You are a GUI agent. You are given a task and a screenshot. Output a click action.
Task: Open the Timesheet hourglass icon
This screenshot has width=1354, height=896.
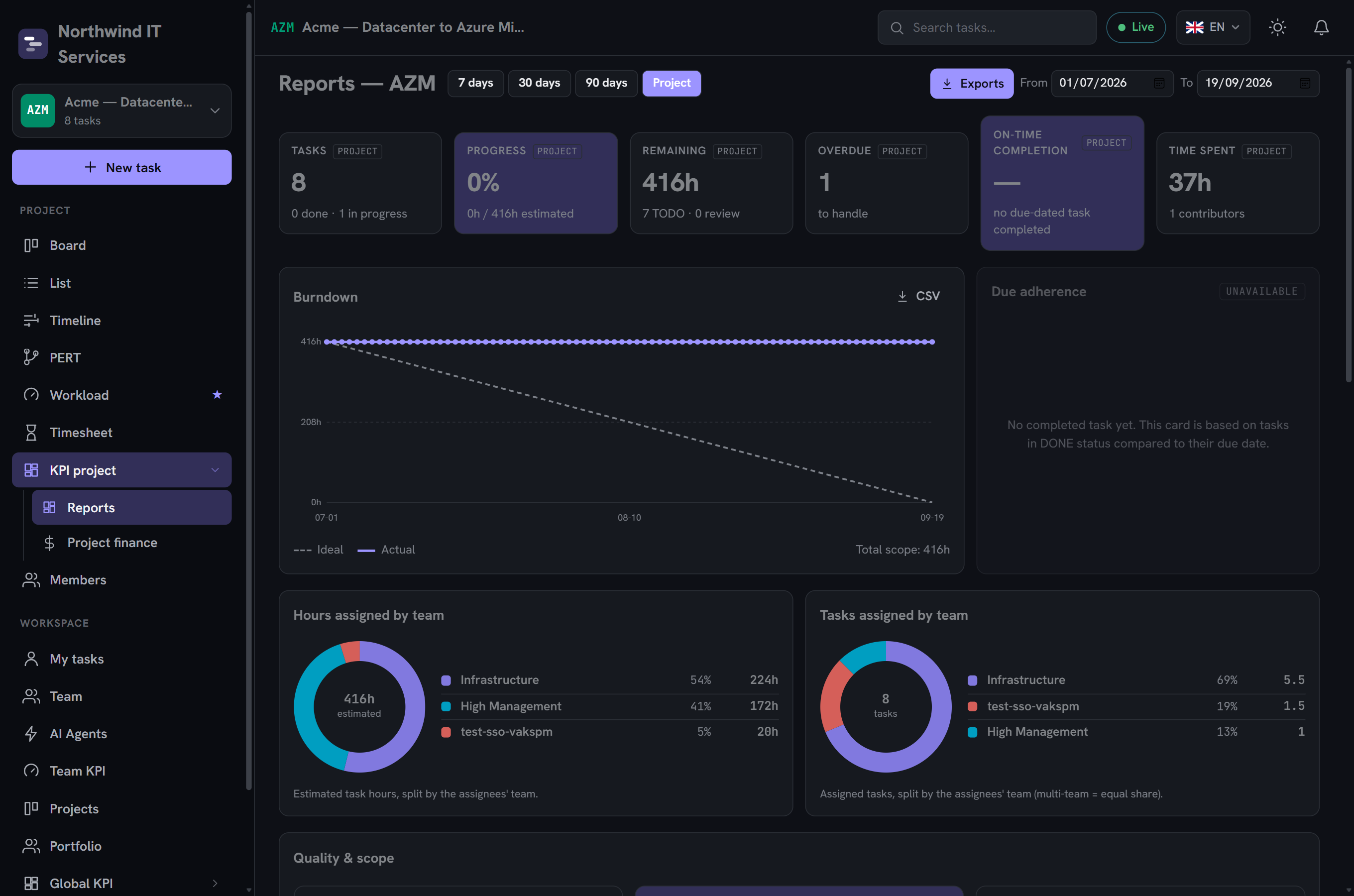31,433
